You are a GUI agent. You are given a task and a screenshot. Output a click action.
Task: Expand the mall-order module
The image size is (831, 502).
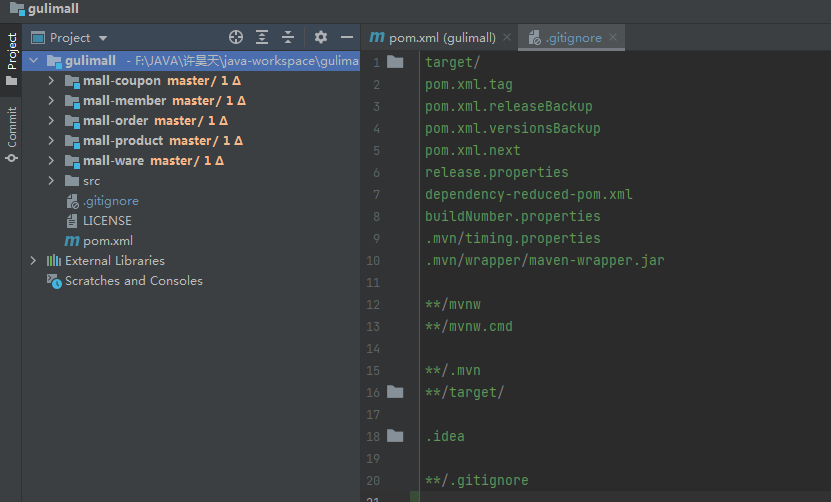click(x=51, y=121)
